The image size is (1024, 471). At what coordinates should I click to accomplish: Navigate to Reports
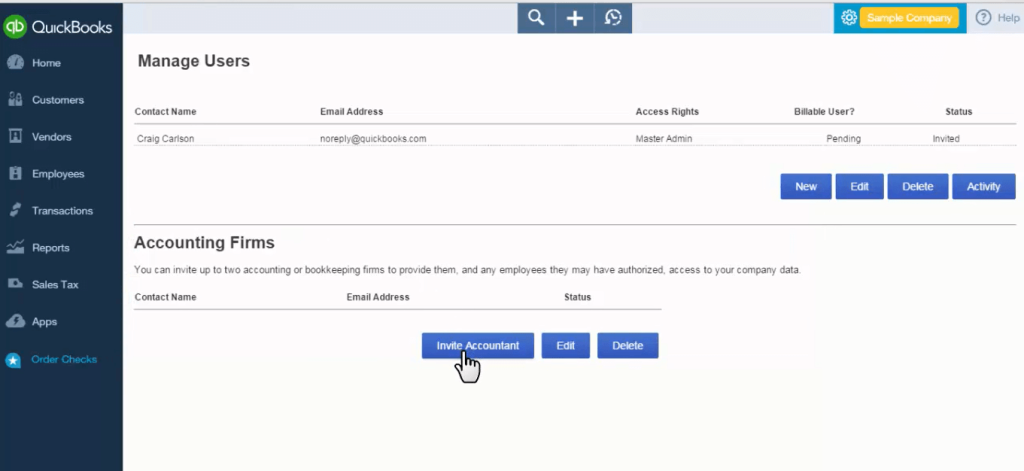click(x=51, y=248)
